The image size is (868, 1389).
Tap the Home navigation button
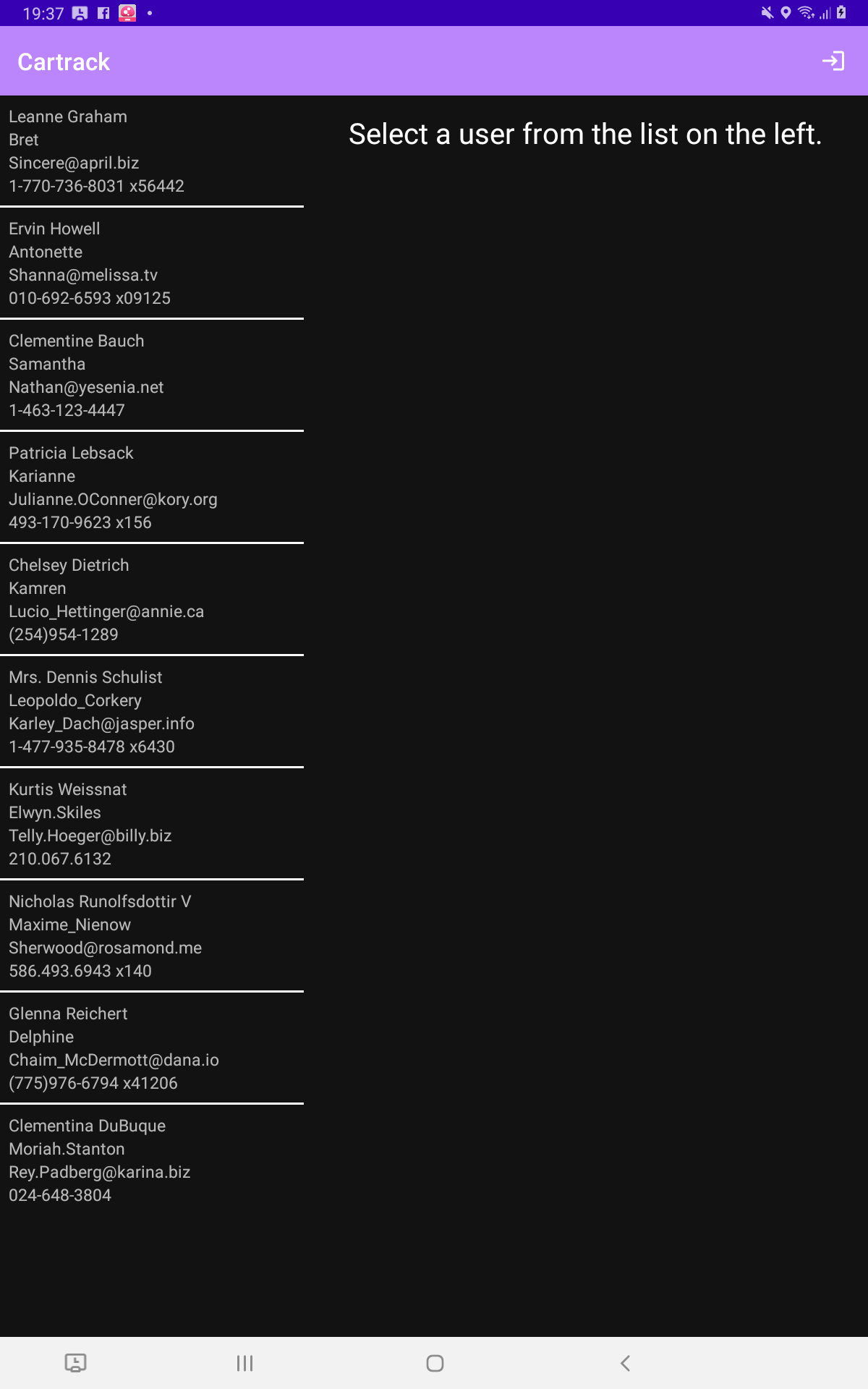(434, 1363)
